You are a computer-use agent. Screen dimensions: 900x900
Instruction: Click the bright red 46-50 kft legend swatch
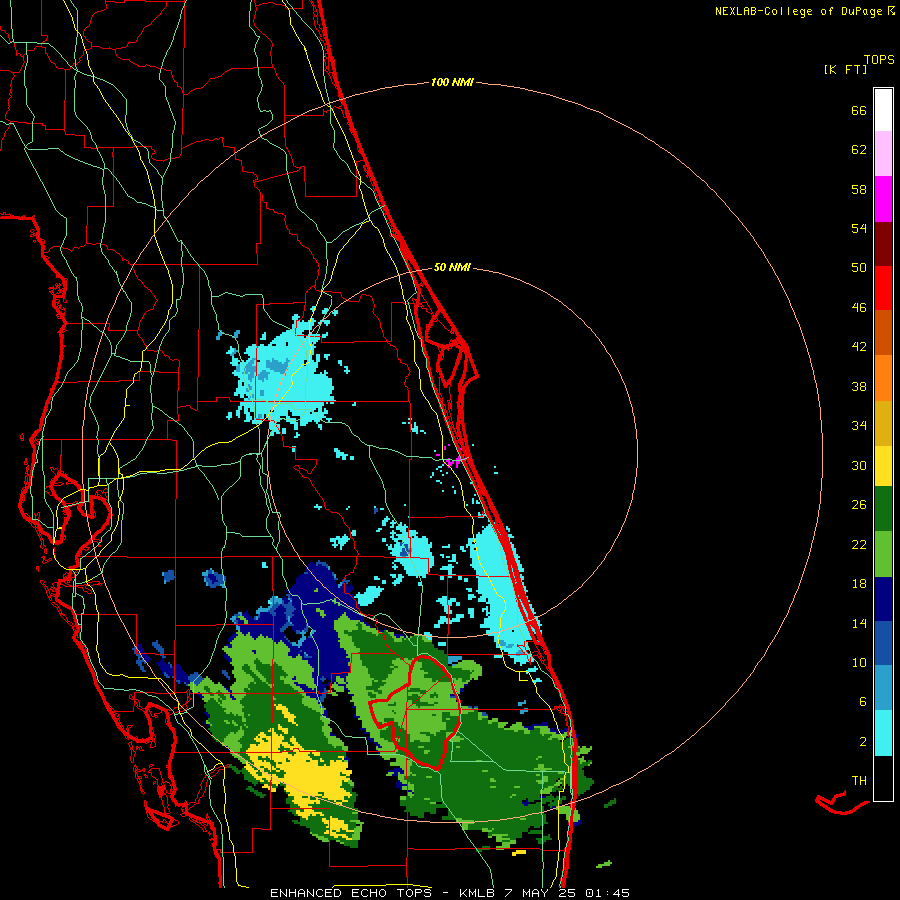[x=883, y=288]
